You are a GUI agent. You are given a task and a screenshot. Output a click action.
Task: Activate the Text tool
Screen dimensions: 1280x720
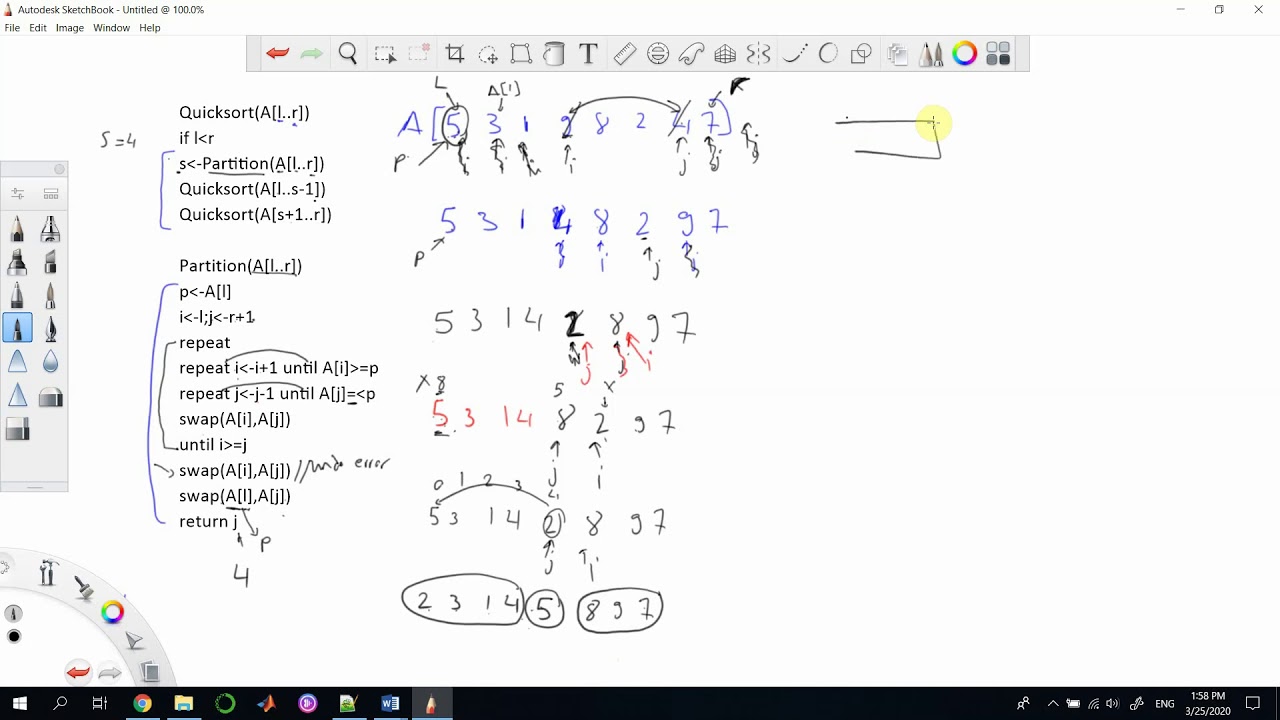tap(588, 54)
